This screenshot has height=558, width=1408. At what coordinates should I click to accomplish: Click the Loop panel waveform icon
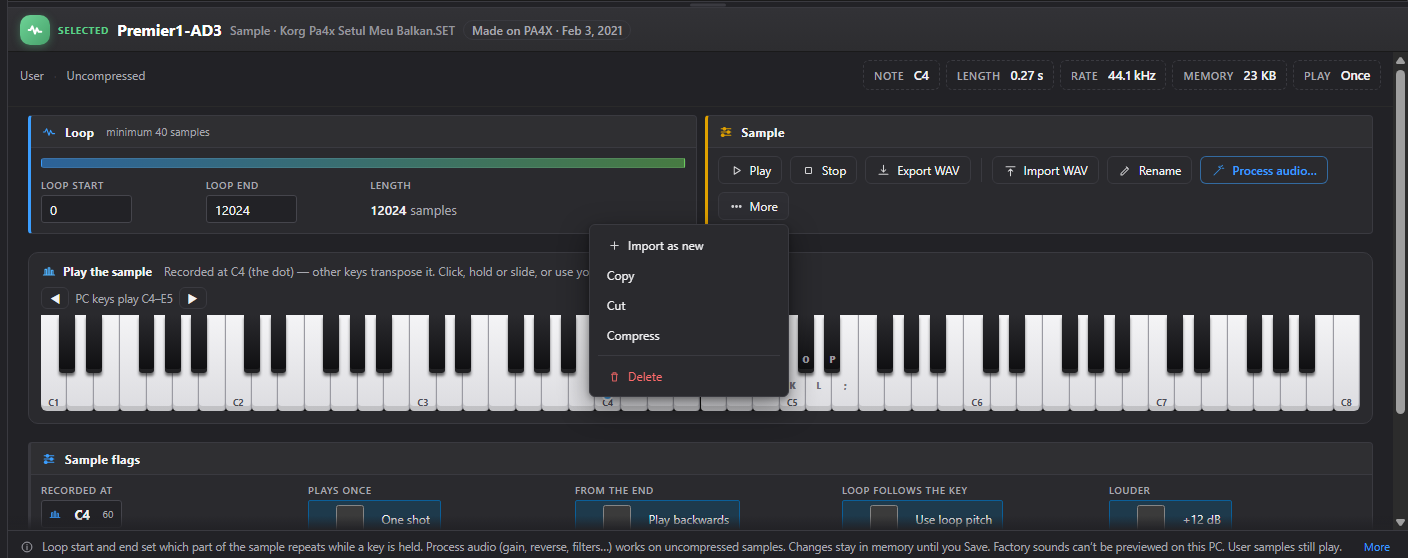pos(49,132)
